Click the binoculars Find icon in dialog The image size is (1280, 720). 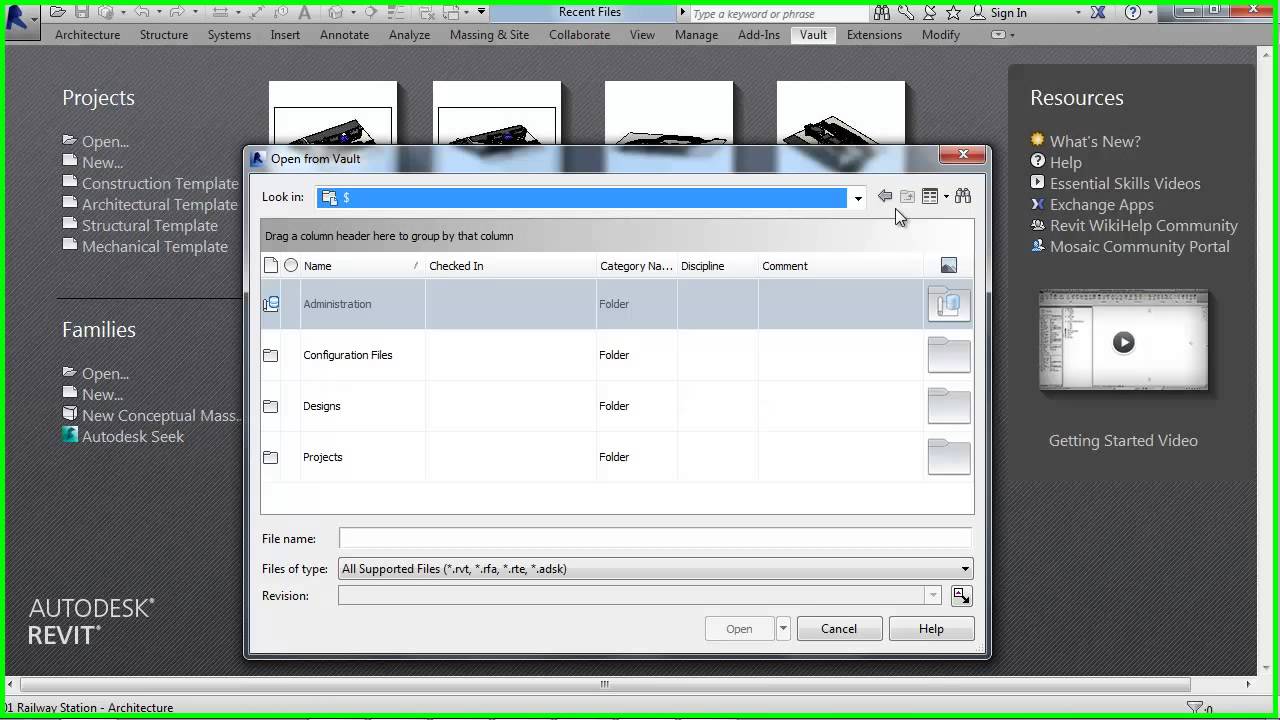[x=963, y=196]
